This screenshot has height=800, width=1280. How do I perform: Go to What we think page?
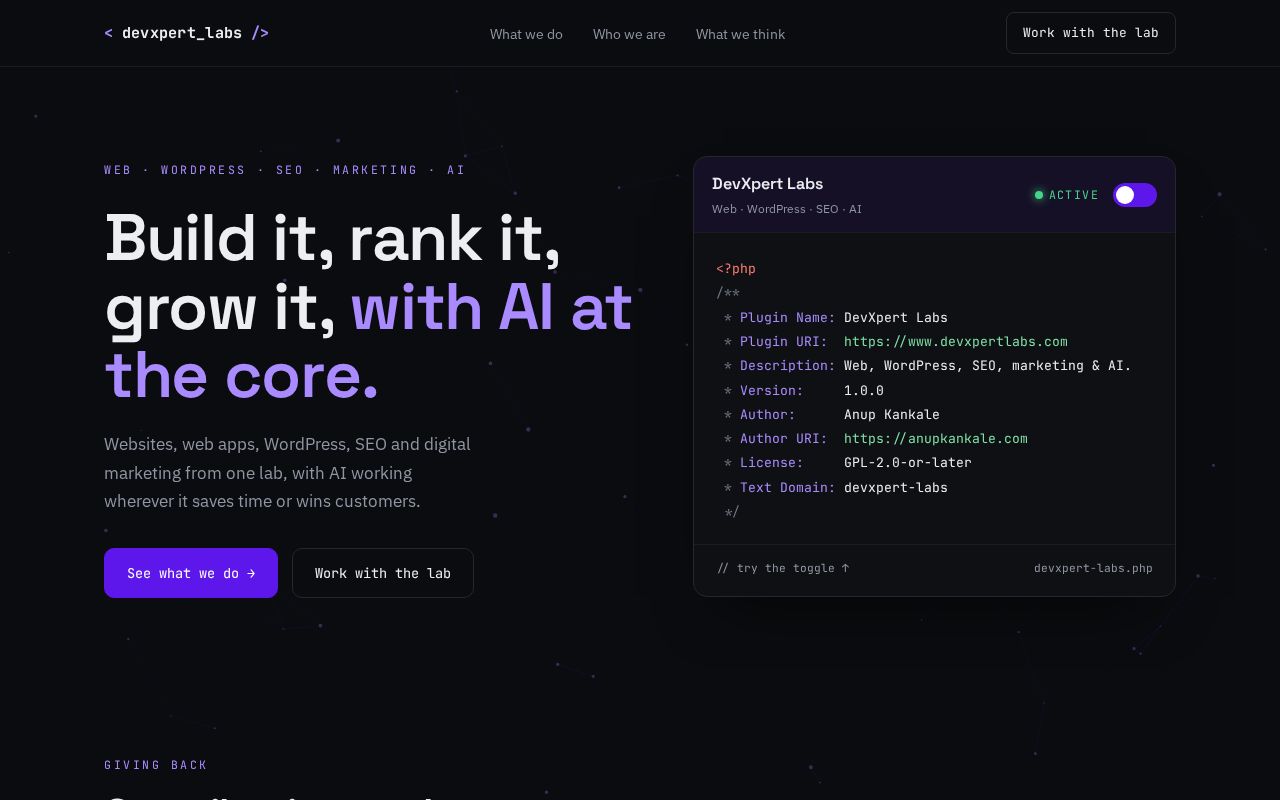pos(740,34)
